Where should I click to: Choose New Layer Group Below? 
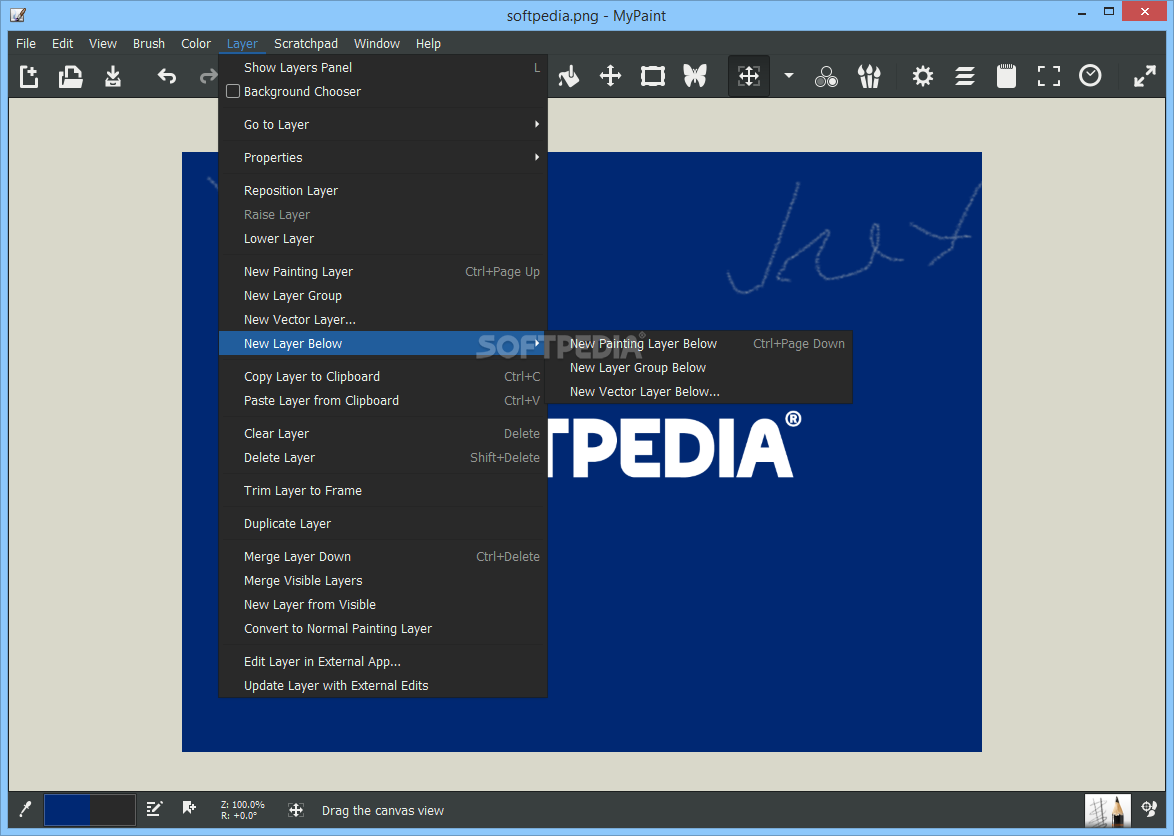699,367
